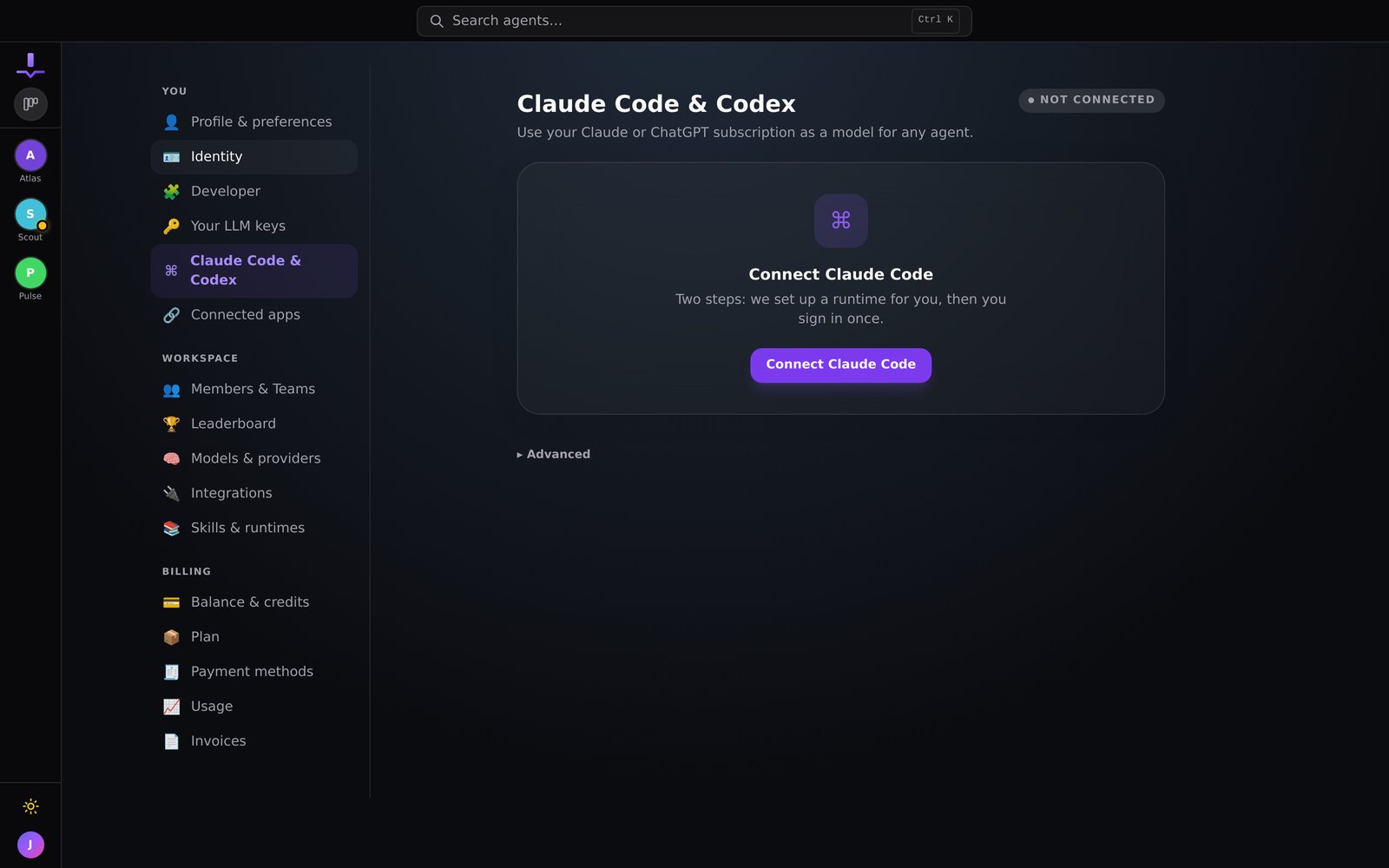Select the Pulse agent avatar
This screenshot has width=1389, height=868.
click(x=30, y=273)
